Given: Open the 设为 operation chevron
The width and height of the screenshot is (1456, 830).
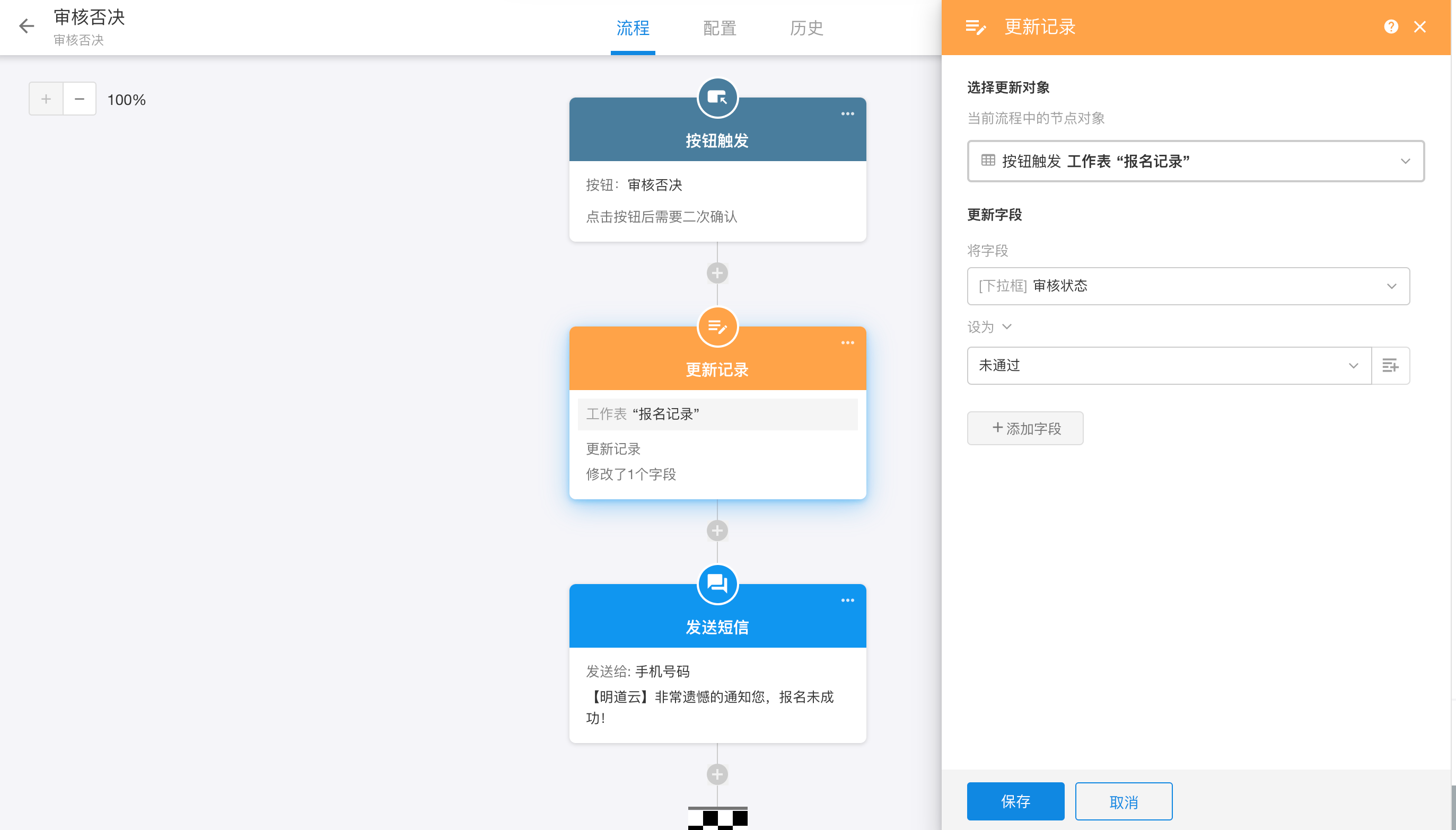Looking at the screenshot, I should click(x=1006, y=326).
